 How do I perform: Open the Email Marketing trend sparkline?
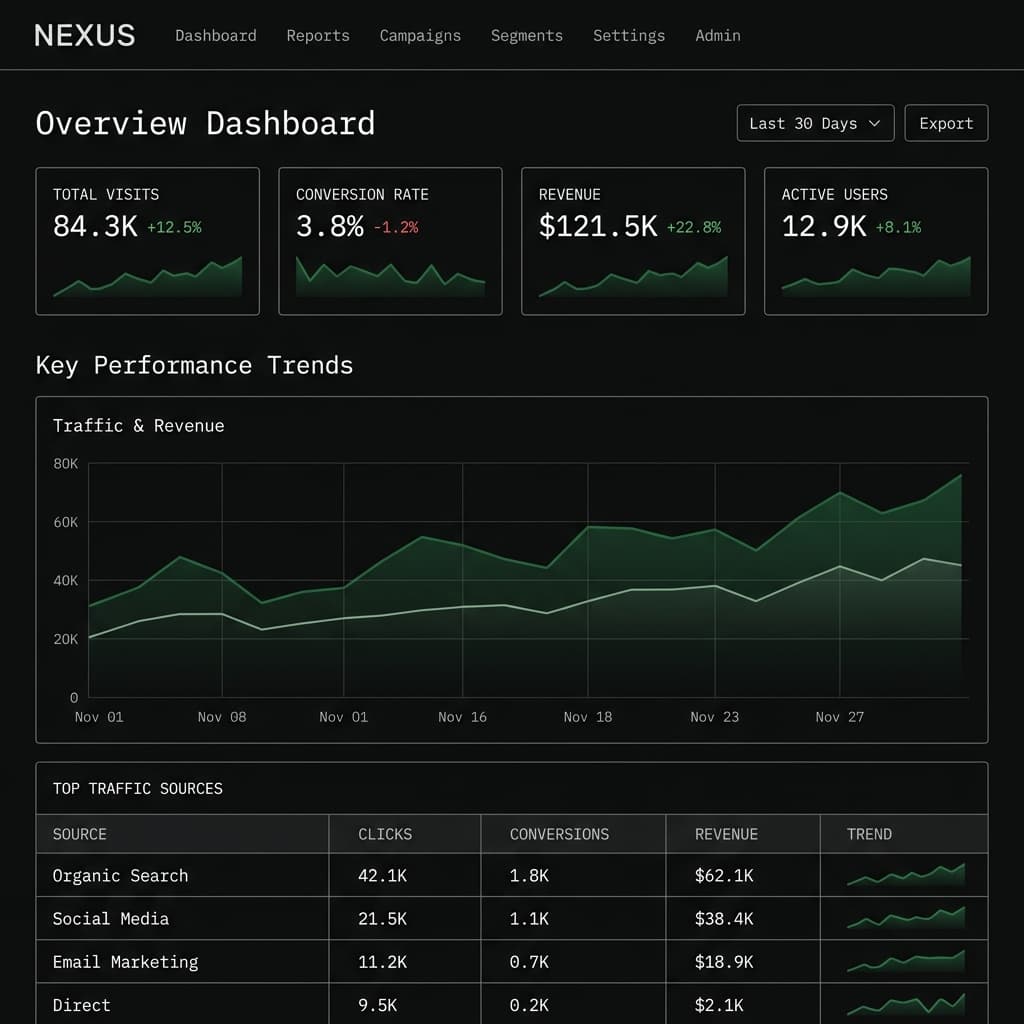[x=906, y=961]
